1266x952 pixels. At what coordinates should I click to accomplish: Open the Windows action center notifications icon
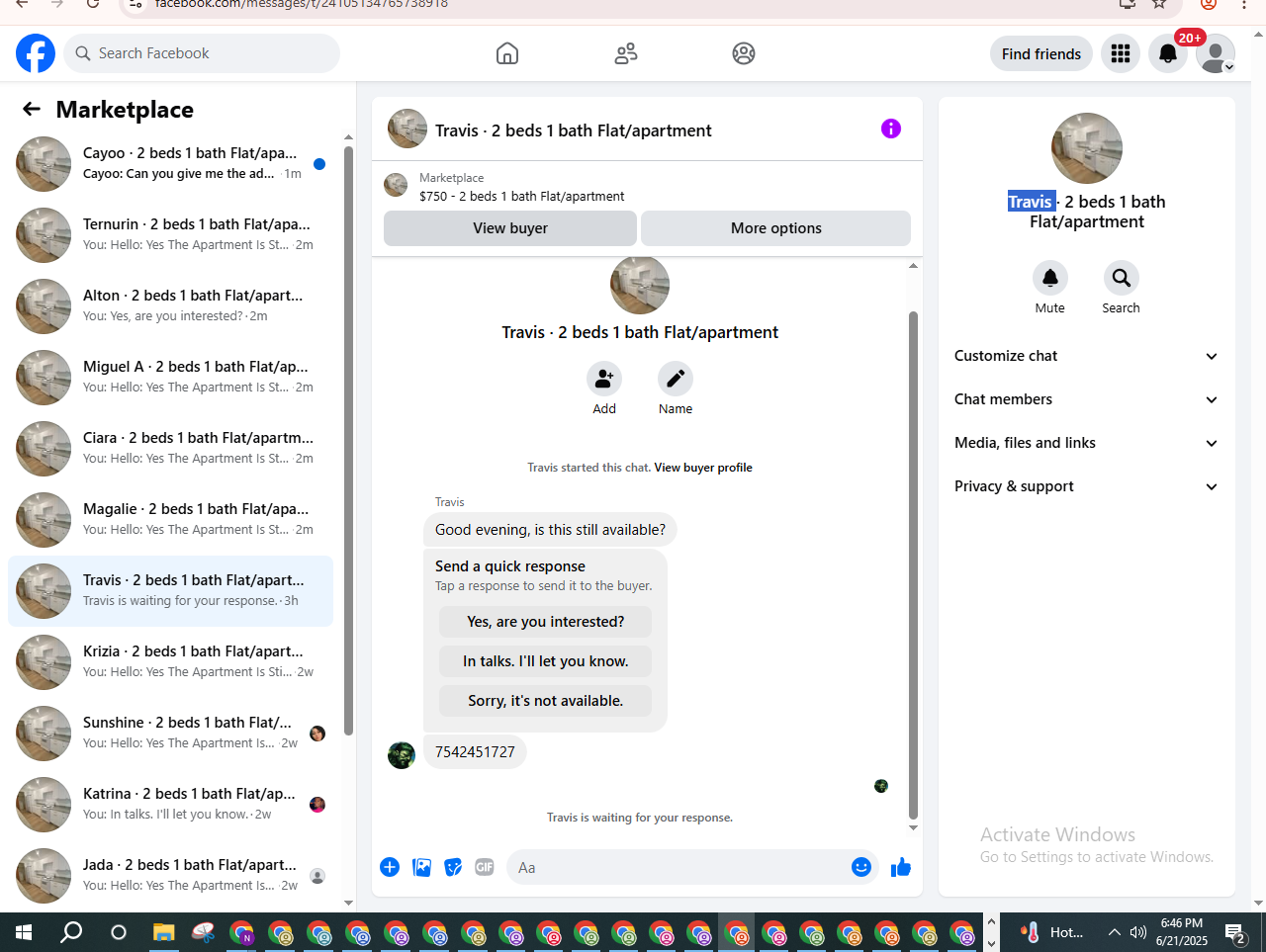click(1234, 932)
